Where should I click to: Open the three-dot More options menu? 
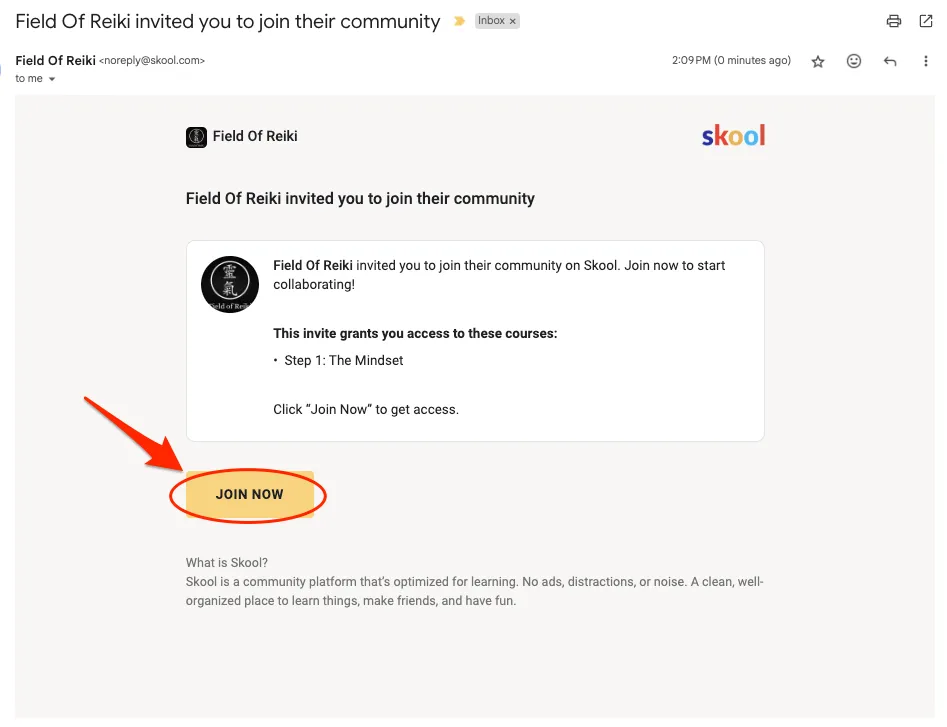click(x=926, y=61)
